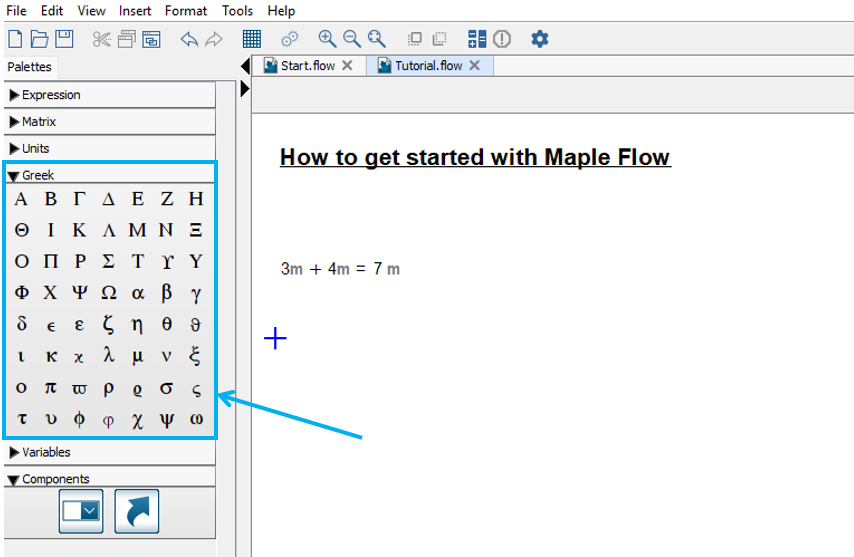854x557 pixels.
Task: Select the Tutorial.flow tab
Action: (429, 66)
